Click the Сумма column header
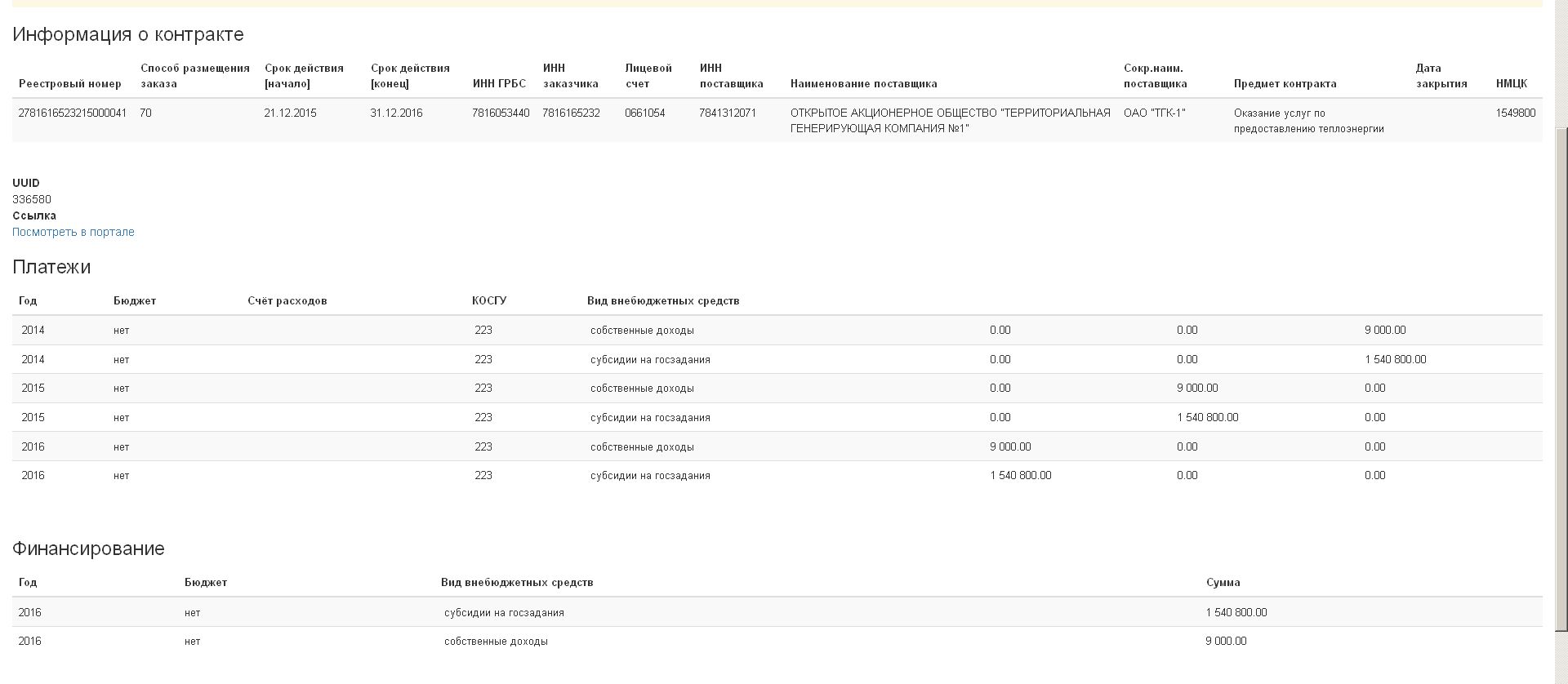This screenshot has height=684, width=1568. pyautogui.click(x=1223, y=583)
